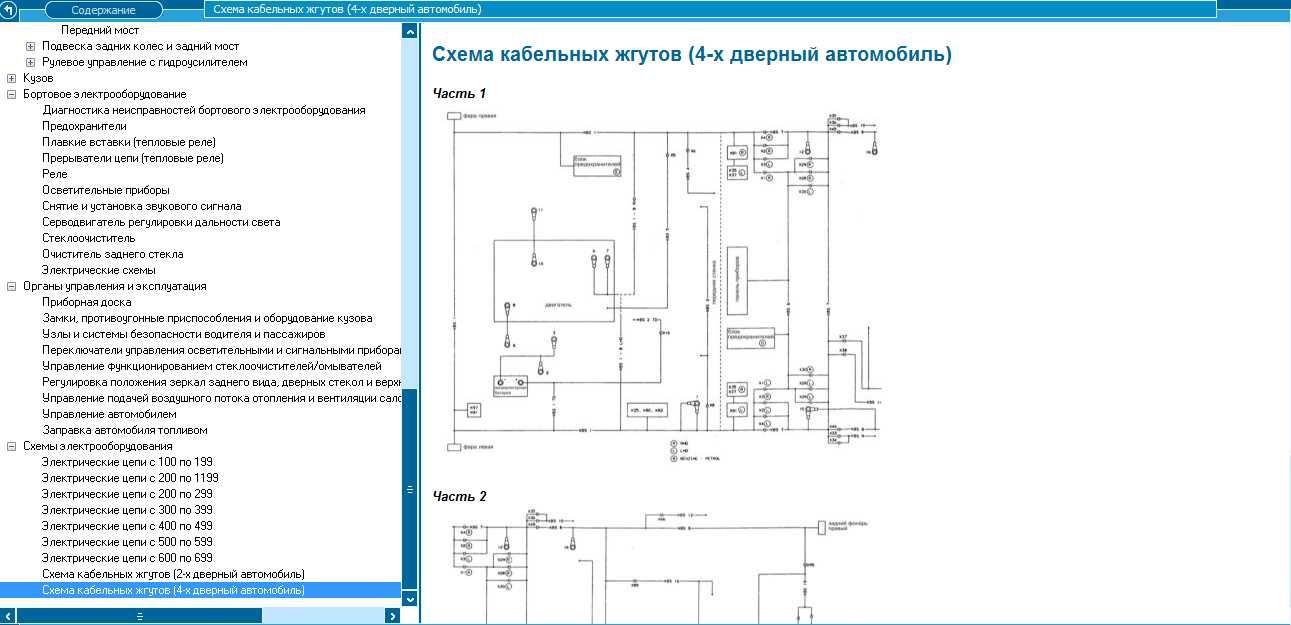Click tree panel scroll-down arrow
The width and height of the screenshot is (1291, 625).
[409, 598]
